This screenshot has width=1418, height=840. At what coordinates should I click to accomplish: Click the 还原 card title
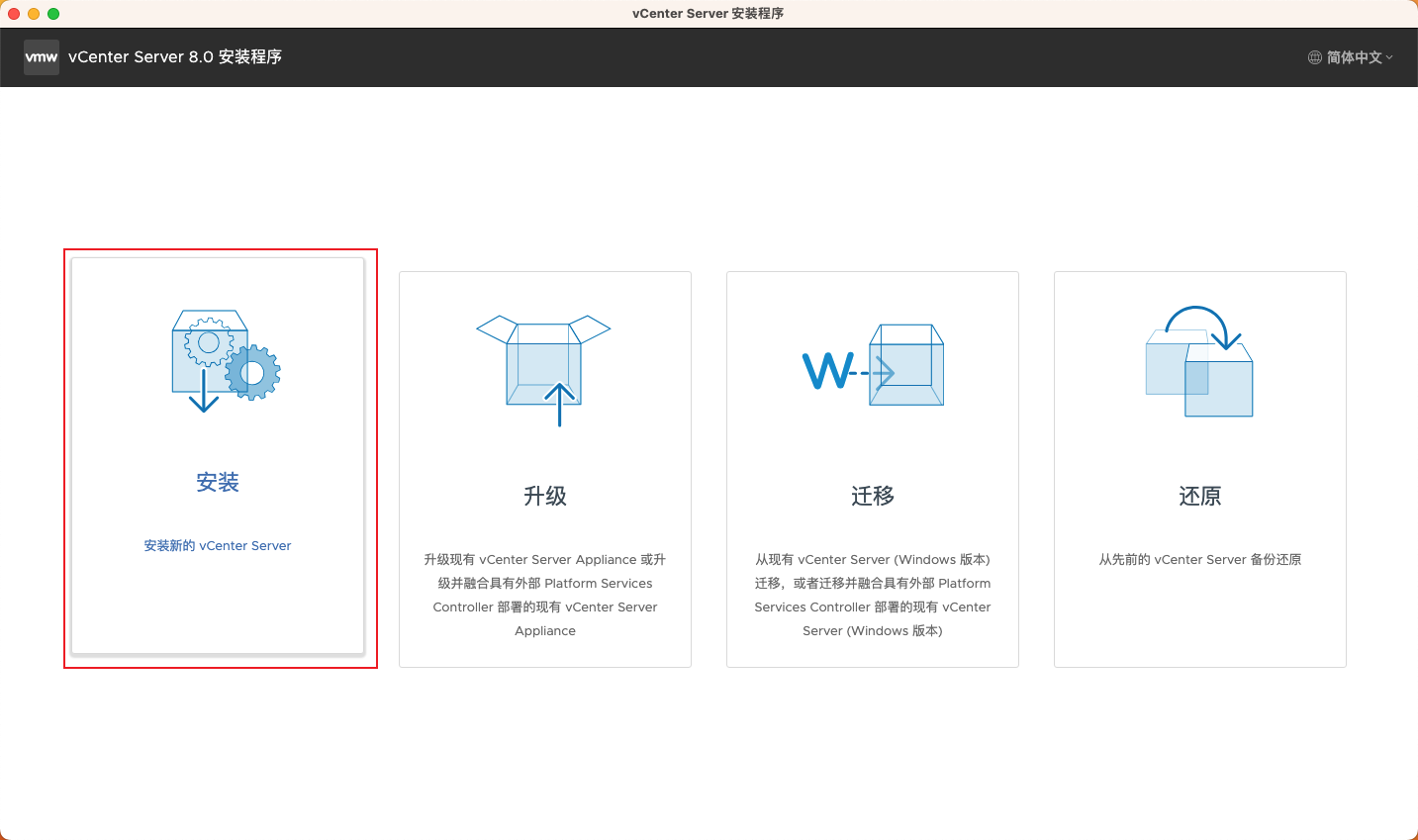click(x=1200, y=496)
